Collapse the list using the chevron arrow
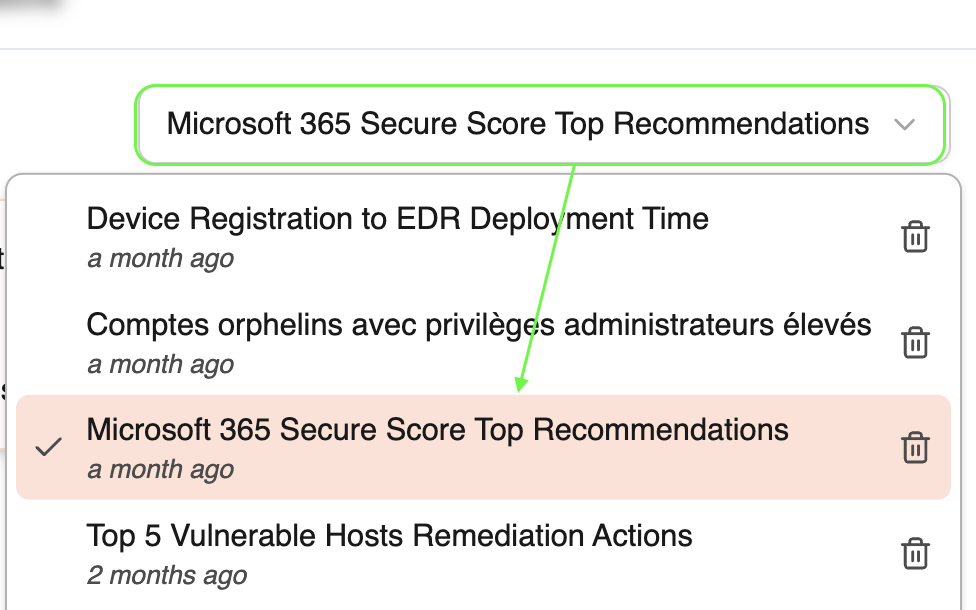Image resolution: width=976 pixels, height=610 pixels. click(x=904, y=124)
